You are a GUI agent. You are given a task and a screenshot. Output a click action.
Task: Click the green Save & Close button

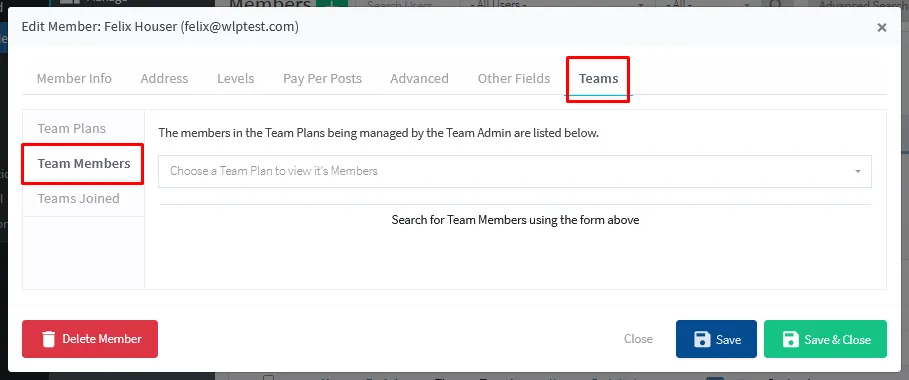825,339
